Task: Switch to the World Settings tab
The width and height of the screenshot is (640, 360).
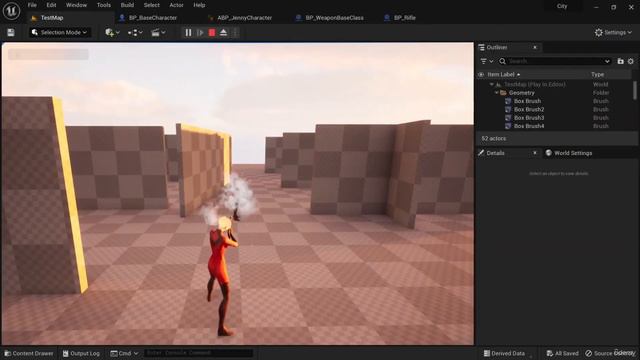Action: click(x=569, y=153)
